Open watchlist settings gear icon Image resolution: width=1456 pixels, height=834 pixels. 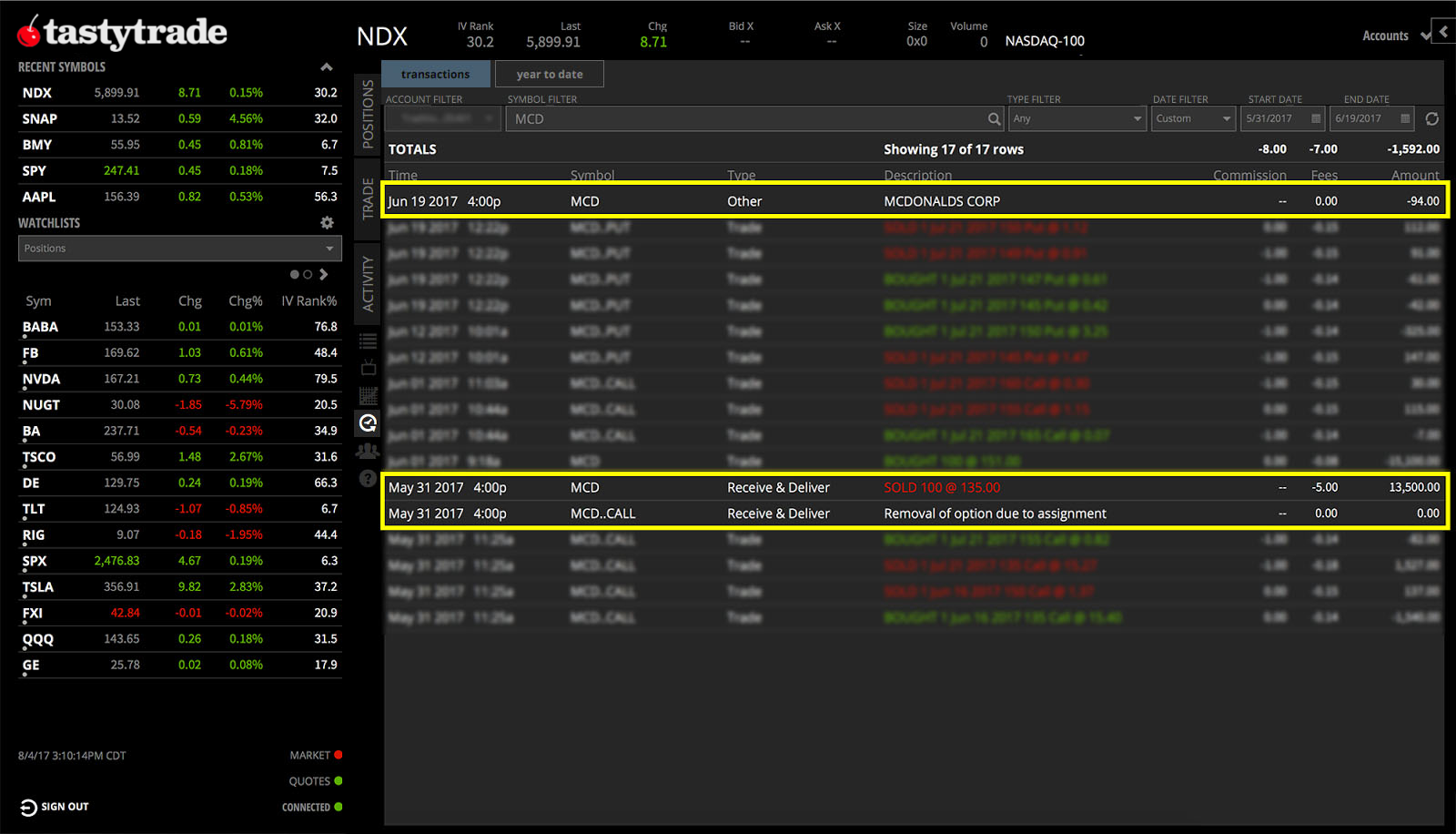(x=327, y=222)
